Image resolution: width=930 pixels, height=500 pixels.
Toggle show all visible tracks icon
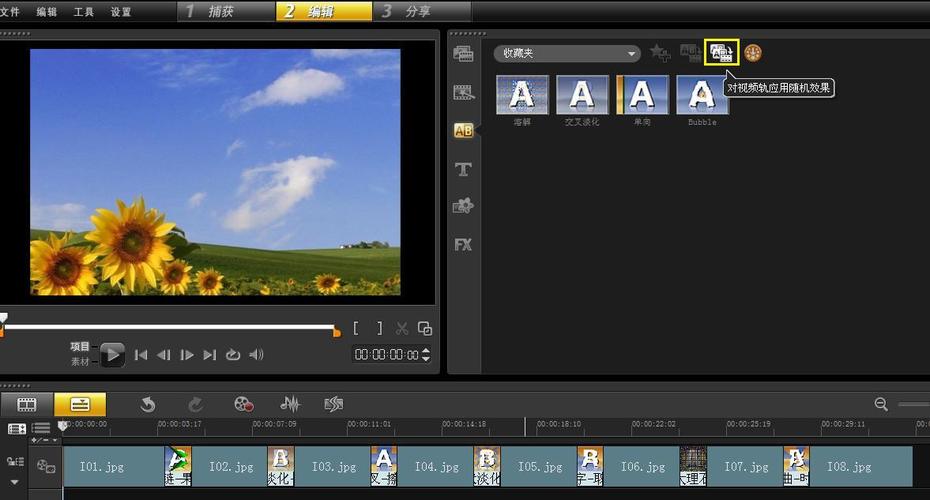[17, 428]
